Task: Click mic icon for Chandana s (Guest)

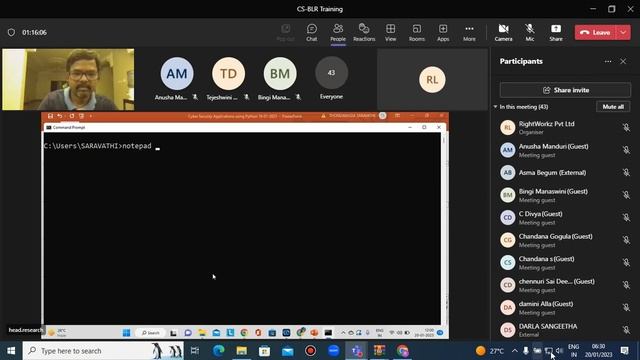Action: pos(626,262)
